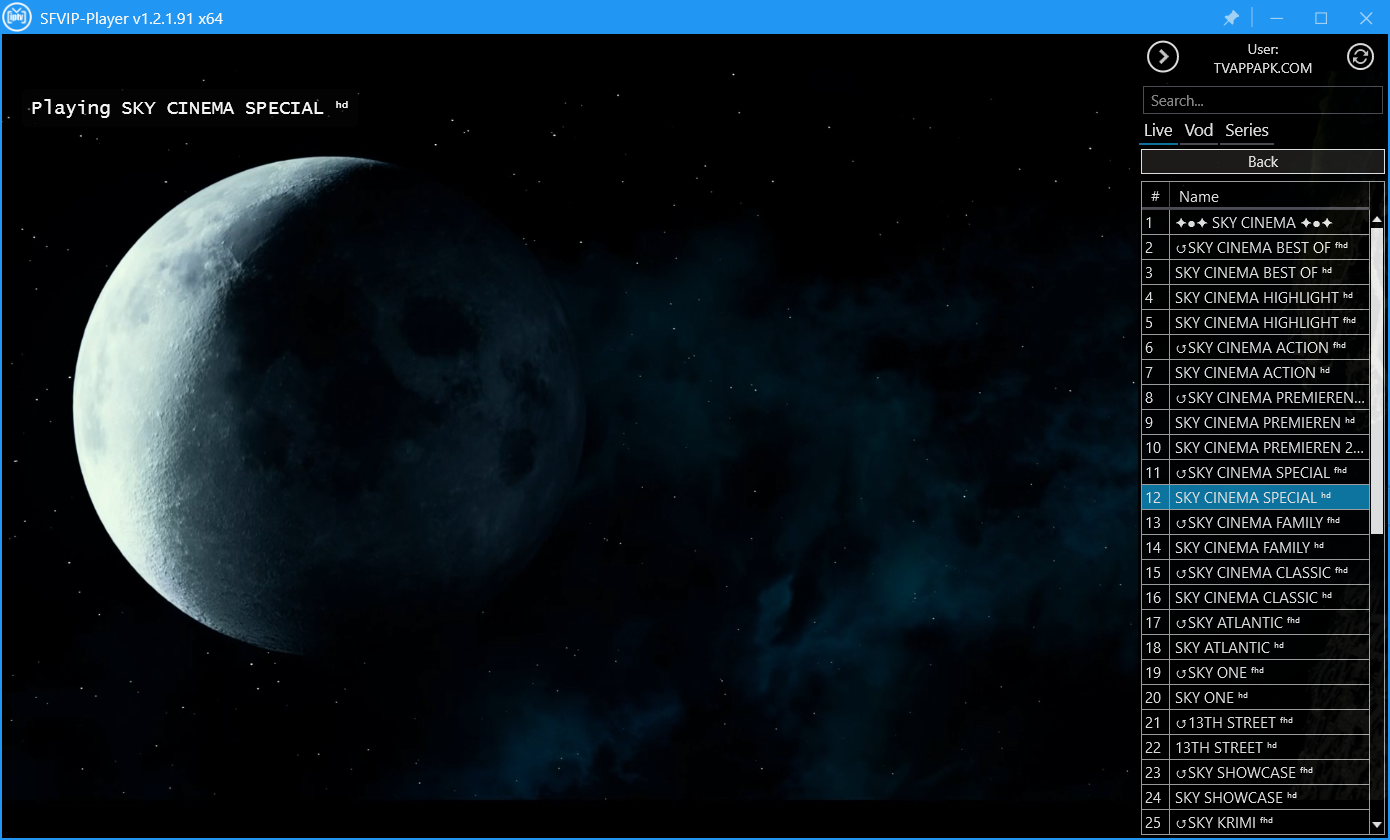The width and height of the screenshot is (1390, 840).
Task: Select channel 11, SKY CINEMA SPECIAL fhd
Action: tap(1256, 473)
